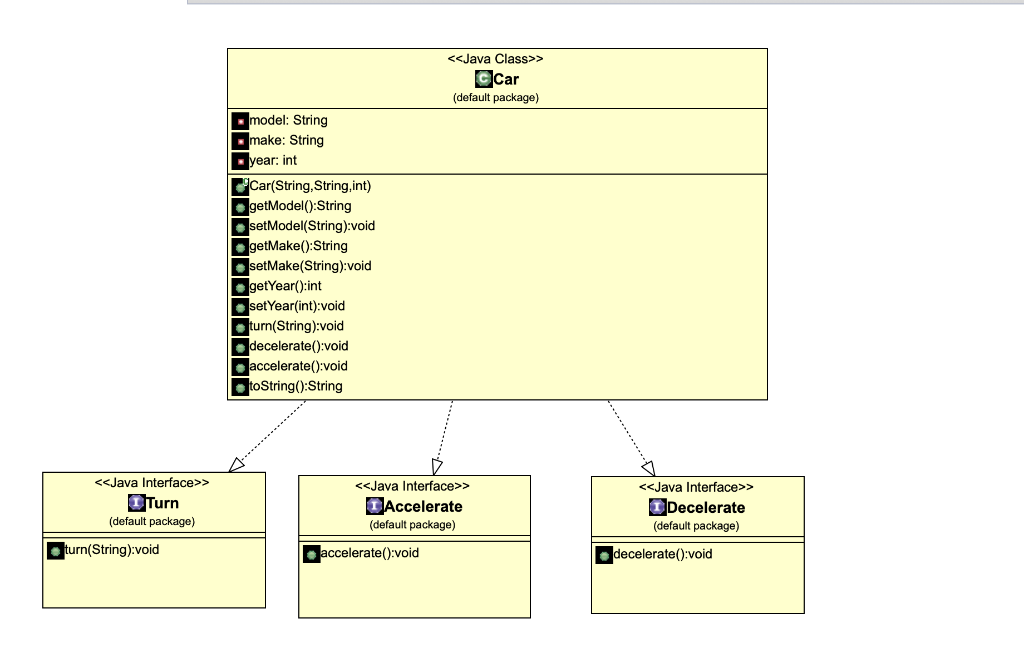Select the Turn interface icon

pos(136,502)
